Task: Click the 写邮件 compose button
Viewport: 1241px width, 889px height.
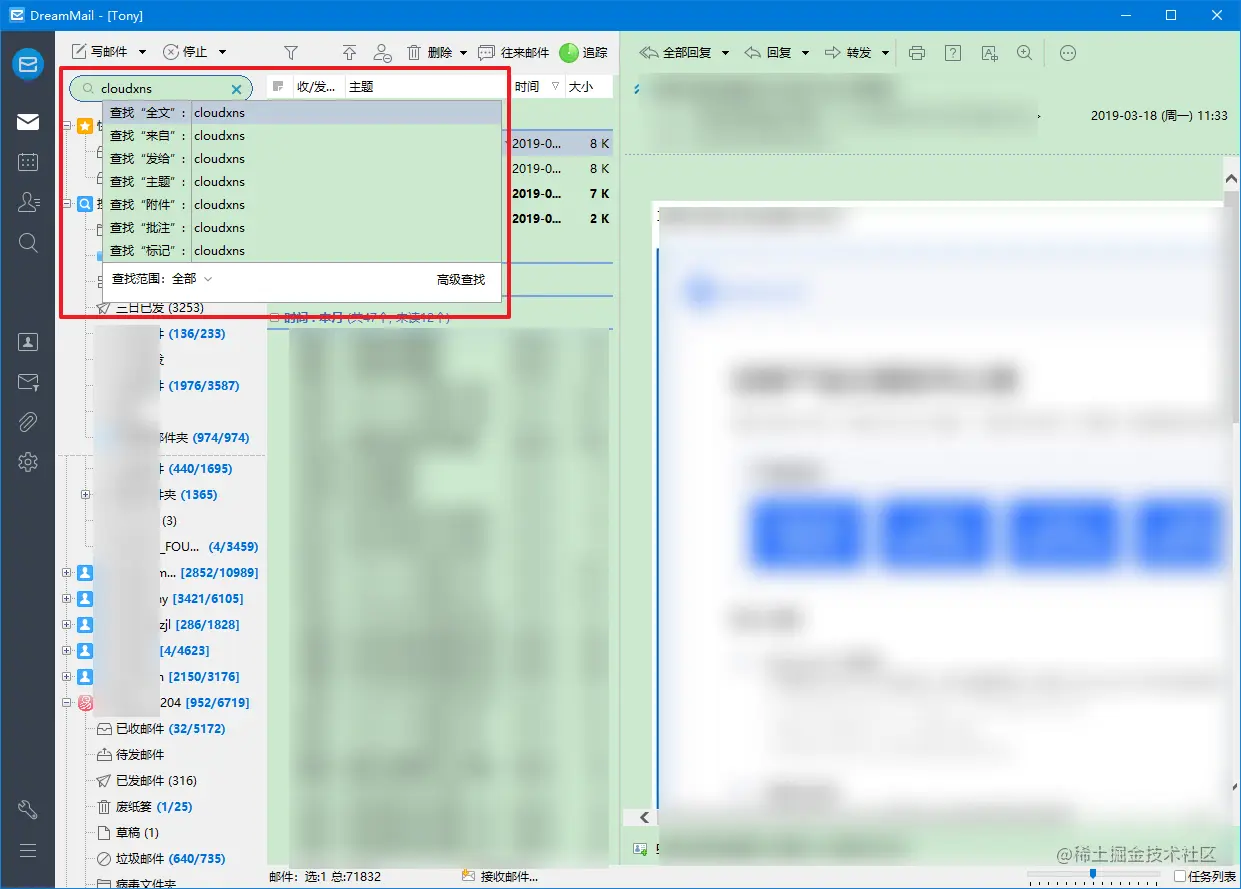Action: click(100, 52)
